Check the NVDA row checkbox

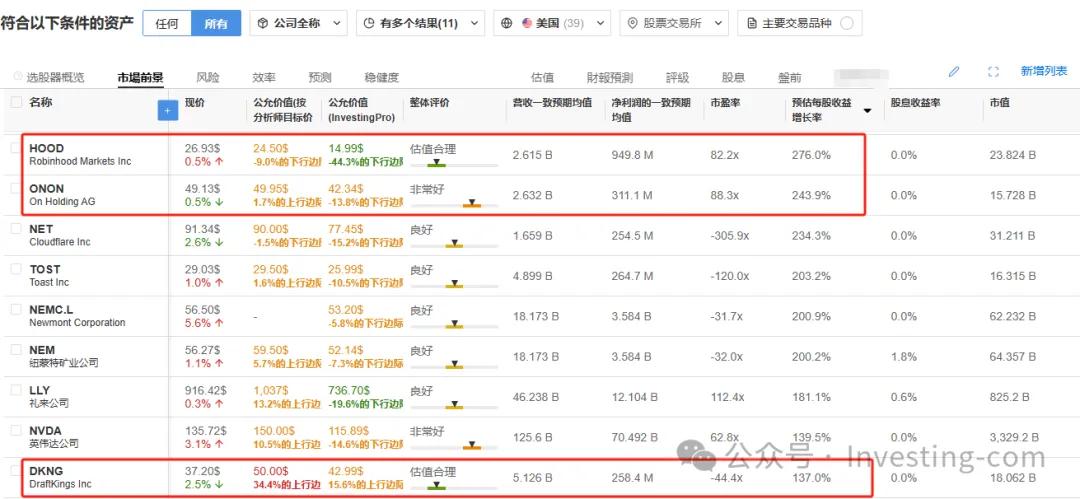click(16, 430)
